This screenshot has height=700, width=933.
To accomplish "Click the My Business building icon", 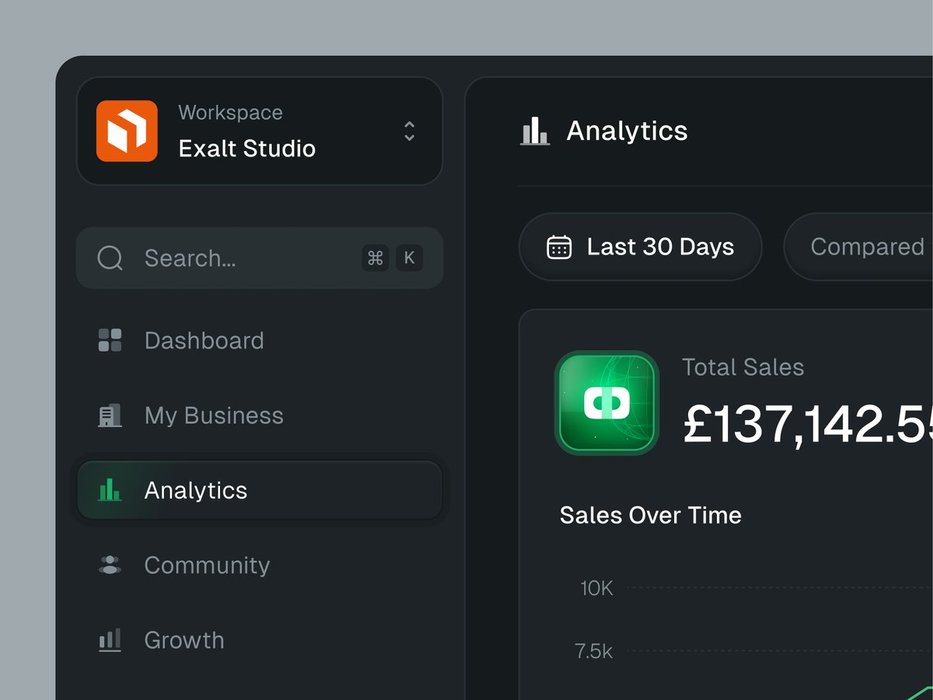I will pos(110,415).
